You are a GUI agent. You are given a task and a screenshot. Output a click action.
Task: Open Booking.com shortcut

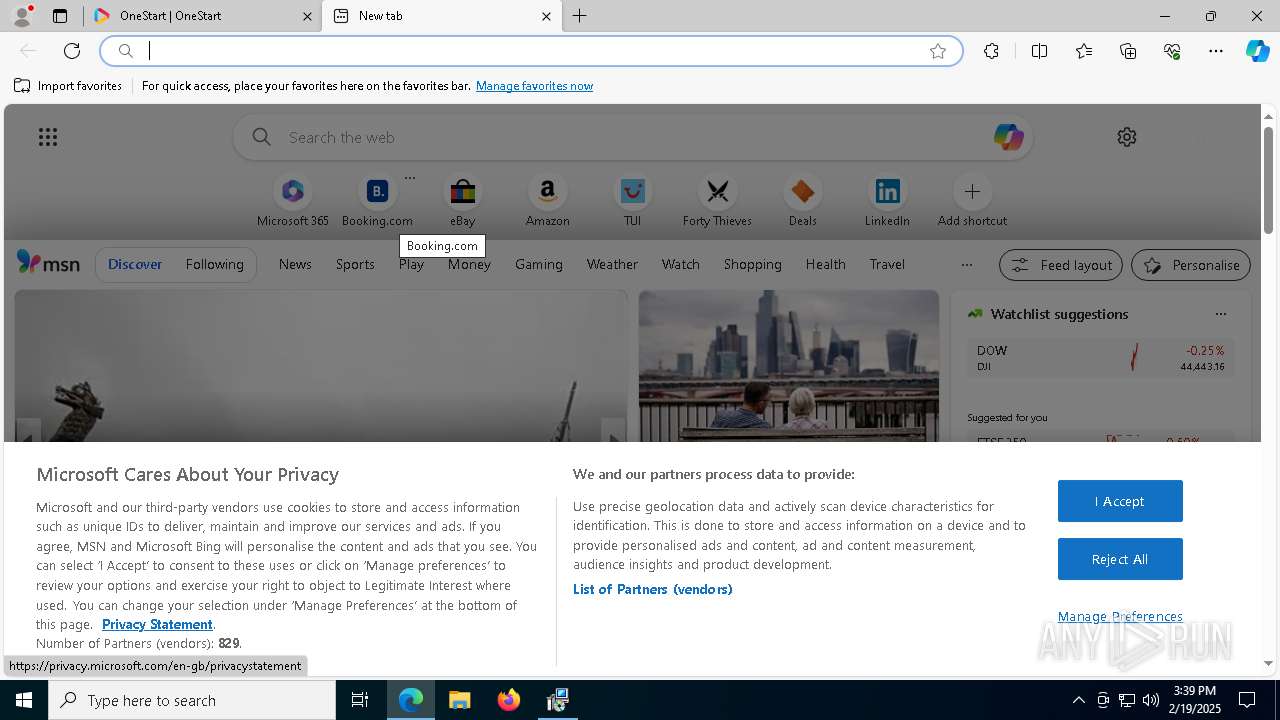click(x=377, y=201)
